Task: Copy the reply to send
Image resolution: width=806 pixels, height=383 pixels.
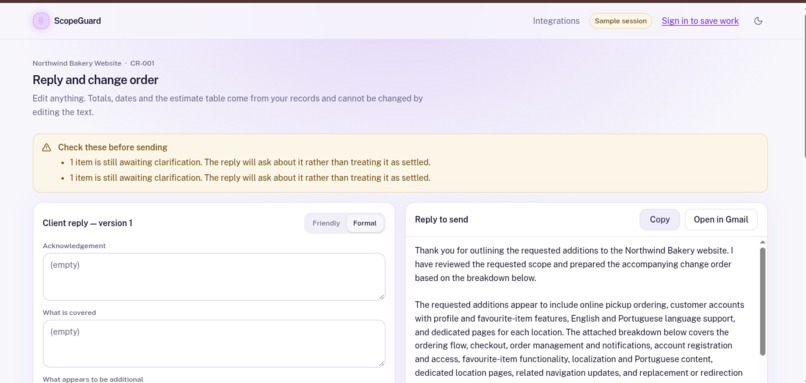Action: (x=660, y=220)
